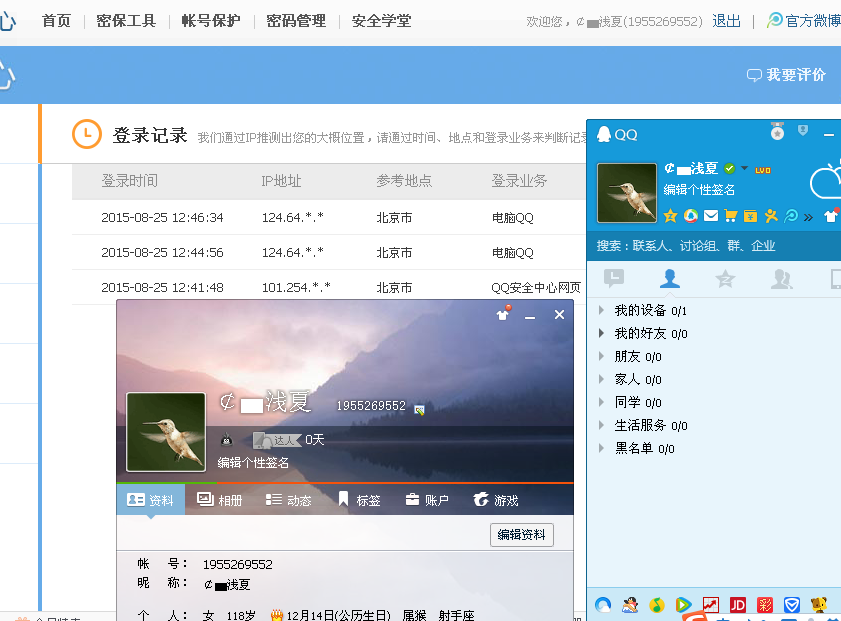Image resolution: width=841 pixels, height=621 pixels.
Task: Open JD shopping icon in bottom bar
Action: coord(738,605)
